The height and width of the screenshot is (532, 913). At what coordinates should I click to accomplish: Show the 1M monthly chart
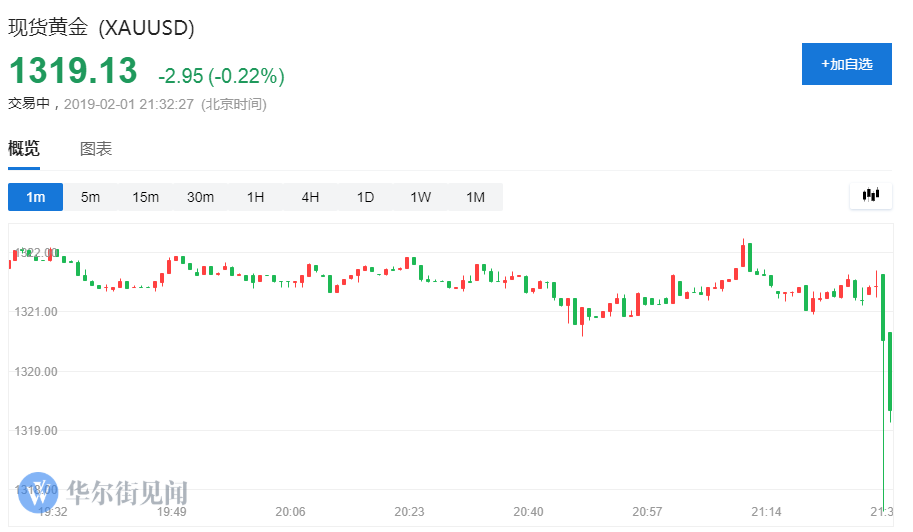tap(475, 197)
